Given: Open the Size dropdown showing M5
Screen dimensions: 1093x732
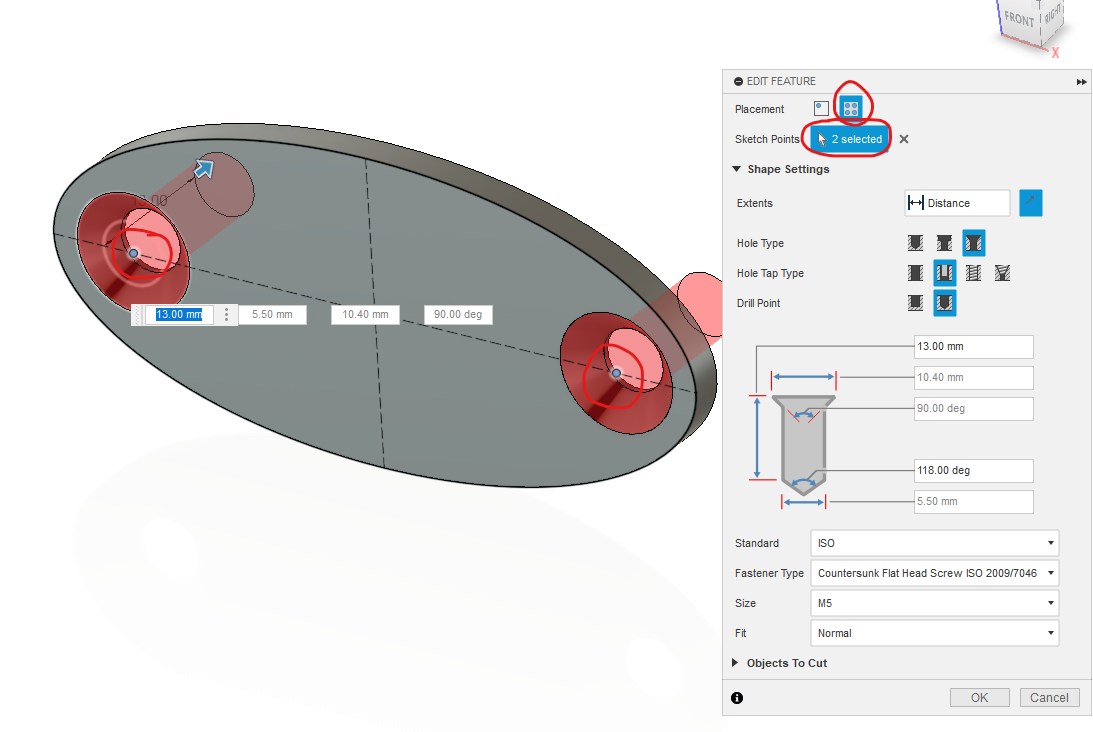Looking at the screenshot, I should point(934,603).
